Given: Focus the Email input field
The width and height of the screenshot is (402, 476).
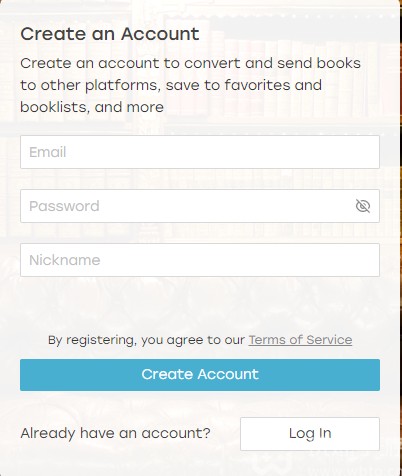Looking at the screenshot, I should coord(200,152).
